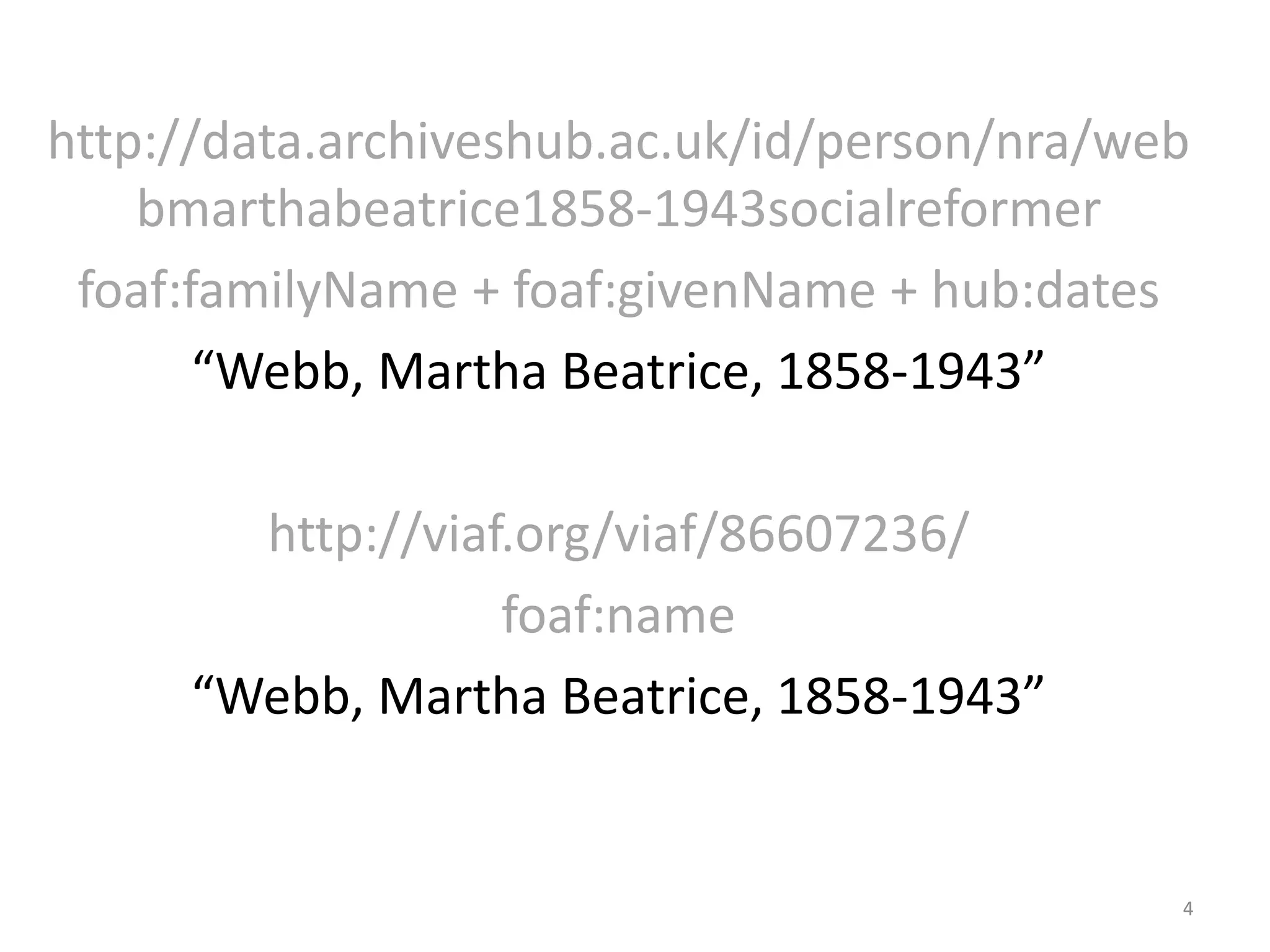Click the 'bmarthabeatrice1858-1943socialreformer' URL continuation line
The height and width of the screenshot is (952, 1270).
click(x=618, y=209)
